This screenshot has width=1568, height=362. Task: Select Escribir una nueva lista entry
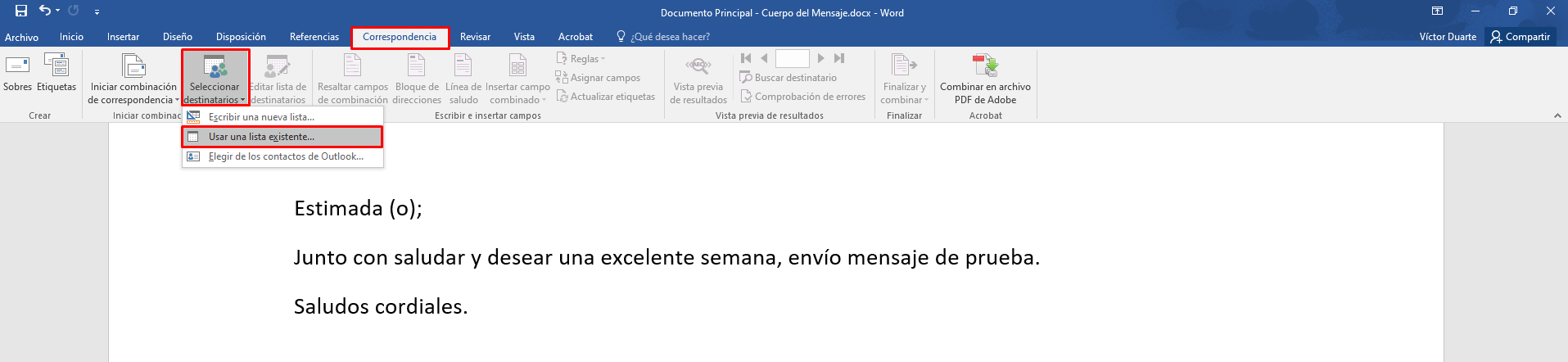(x=282, y=117)
